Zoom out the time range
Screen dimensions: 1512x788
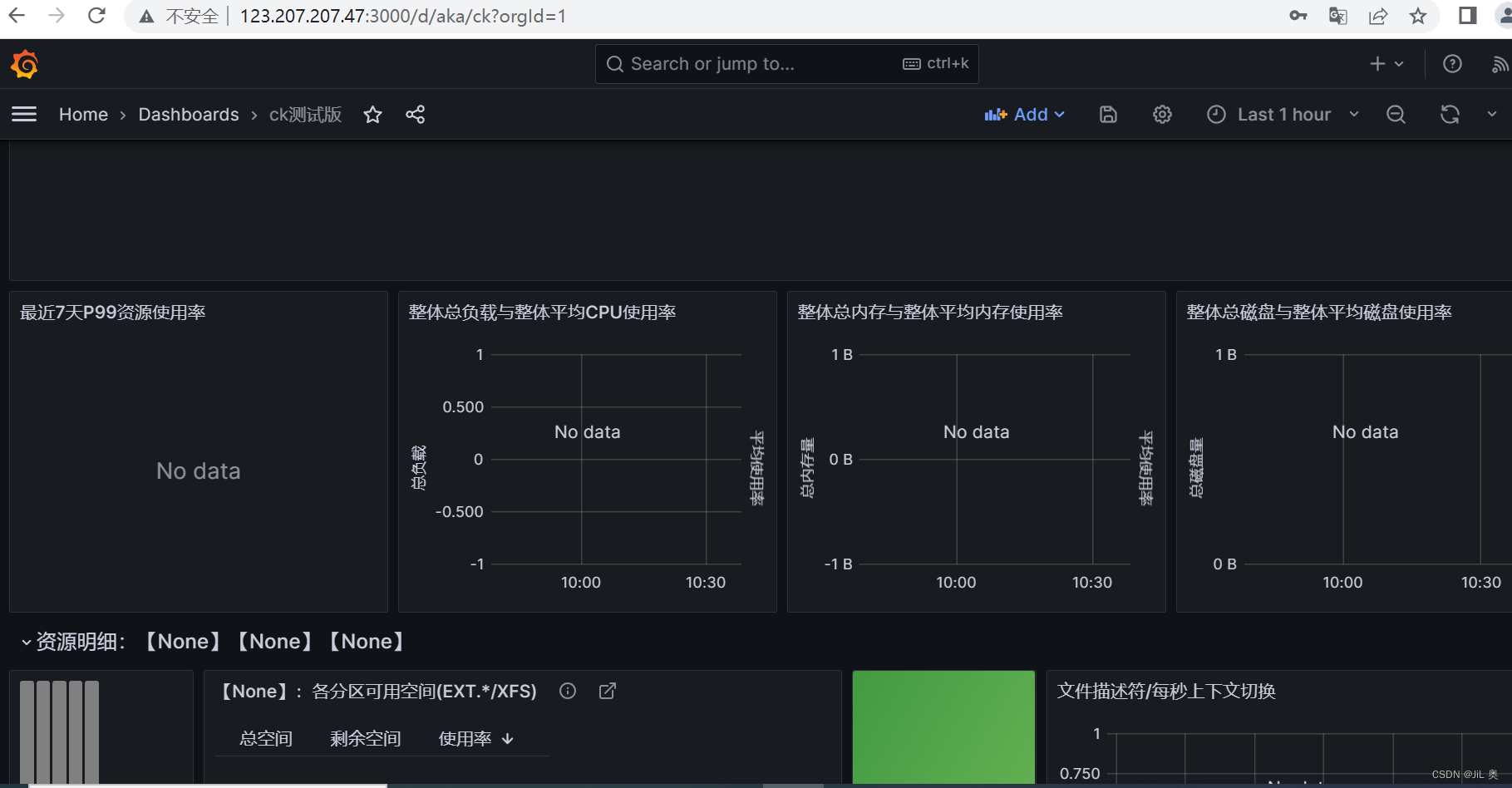(x=1396, y=115)
